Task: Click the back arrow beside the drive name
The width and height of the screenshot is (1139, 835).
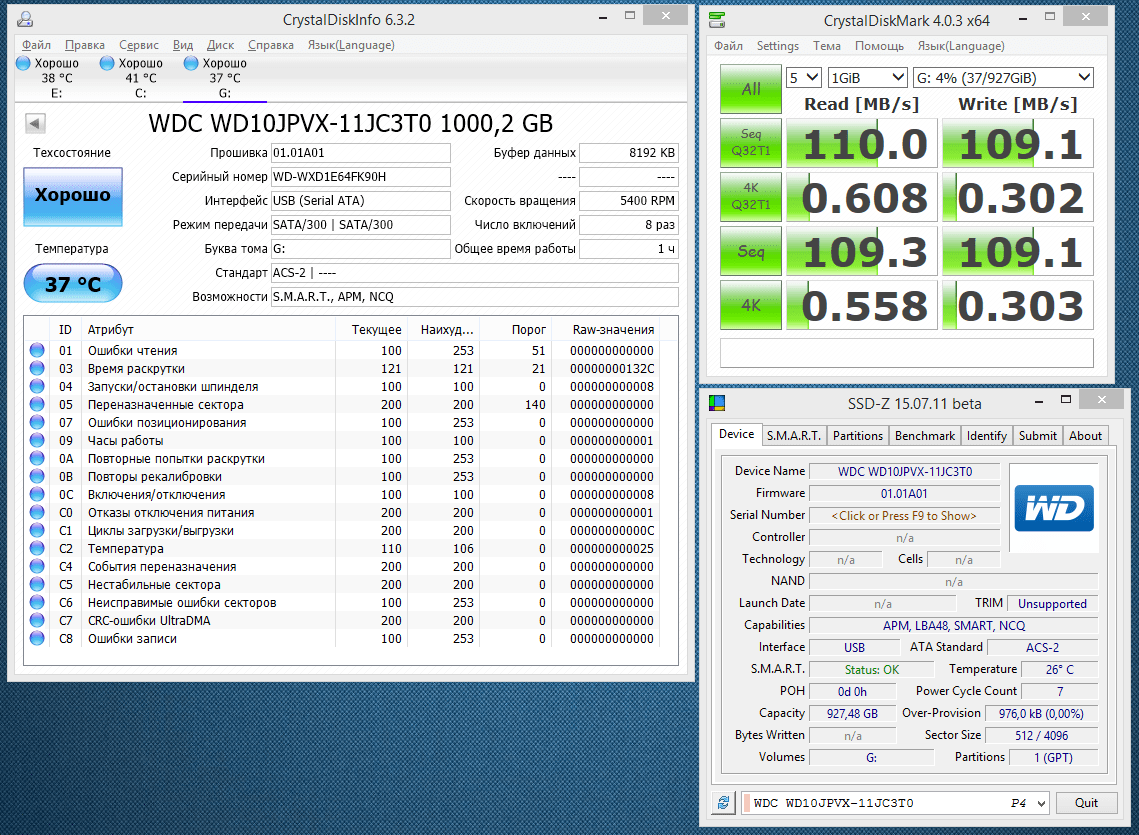Action: pyautogui.click(x=35, y=124)
